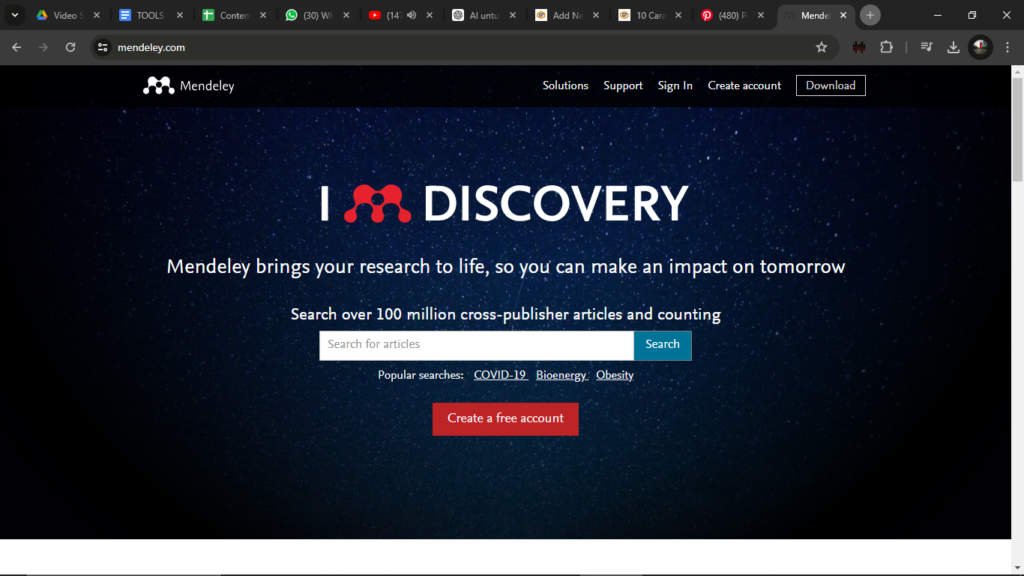Click the Sign In link

(675, 86)
